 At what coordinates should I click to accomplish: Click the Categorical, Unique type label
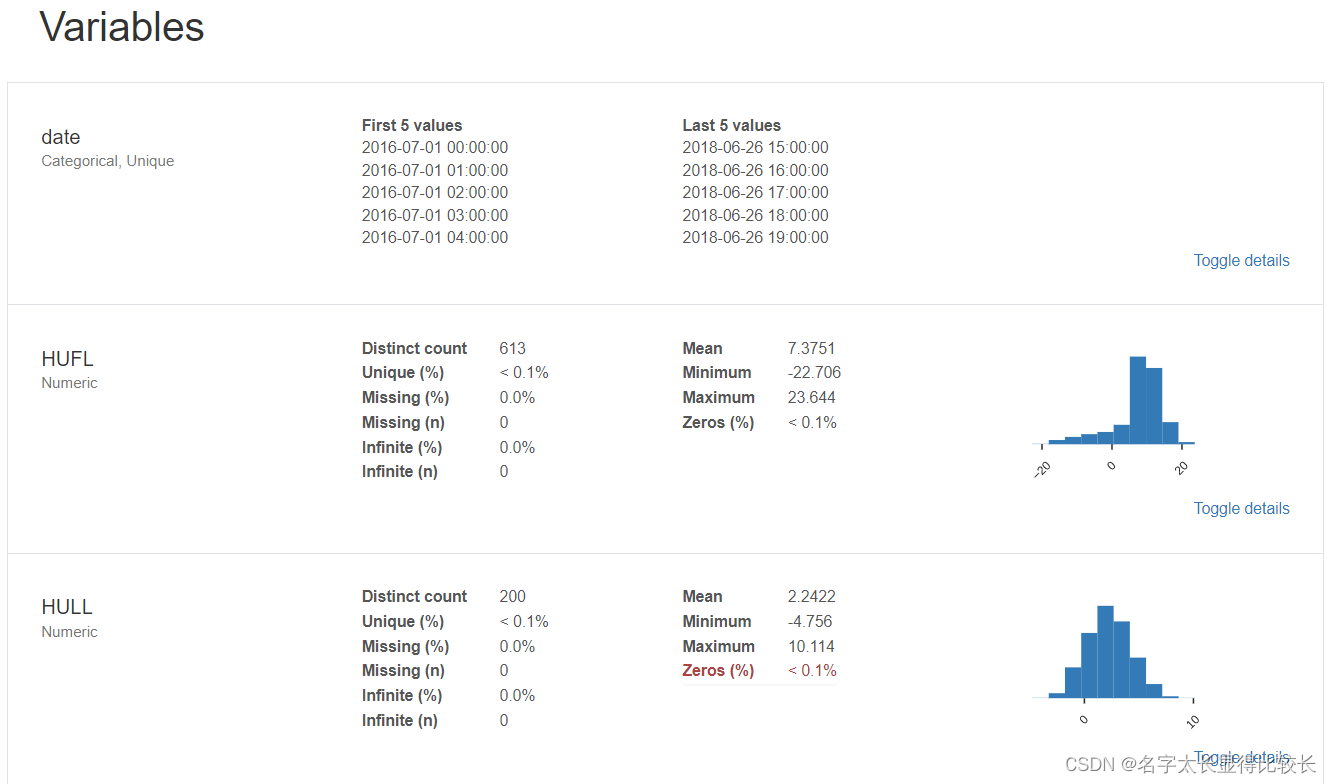108,161
